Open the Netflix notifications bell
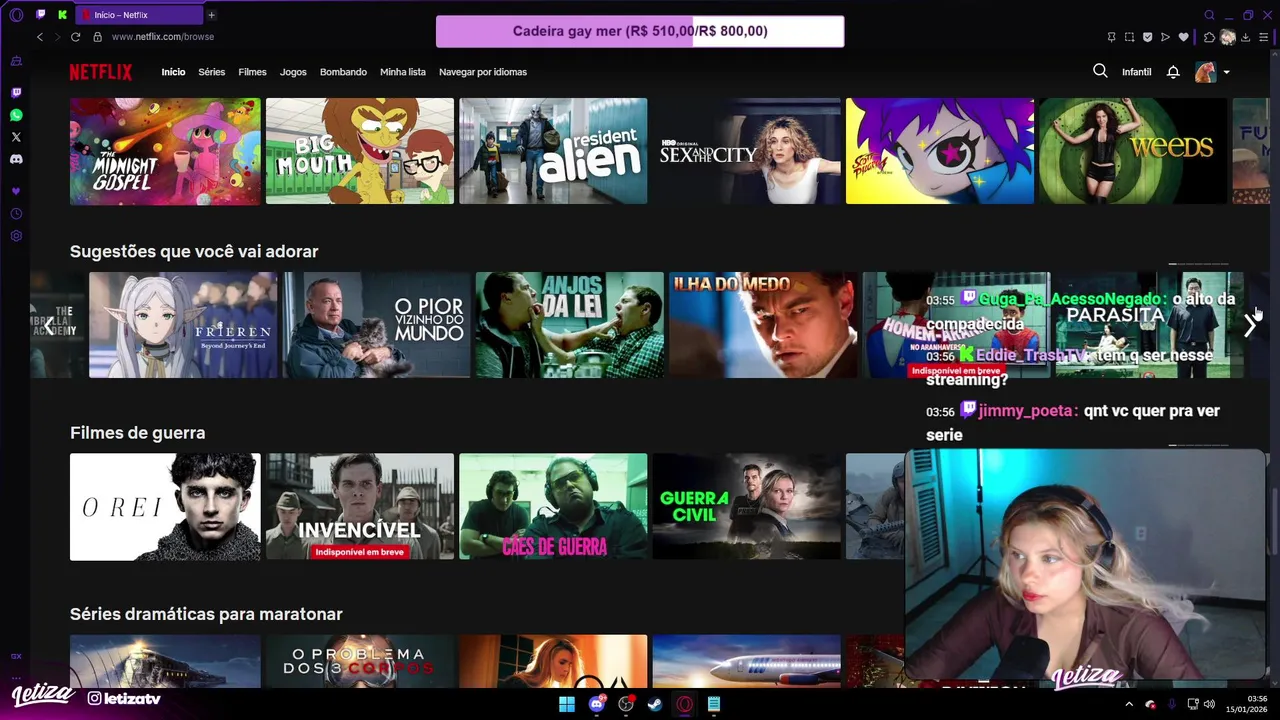Screen dimensions: 1280x720 1173,72
